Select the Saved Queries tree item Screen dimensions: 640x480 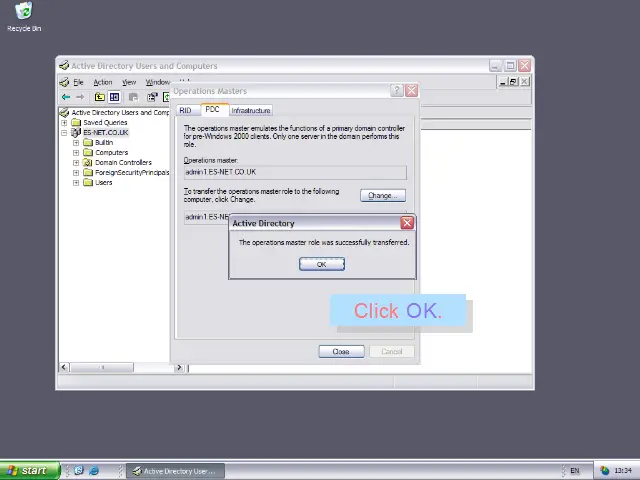(x=105, y=122)
